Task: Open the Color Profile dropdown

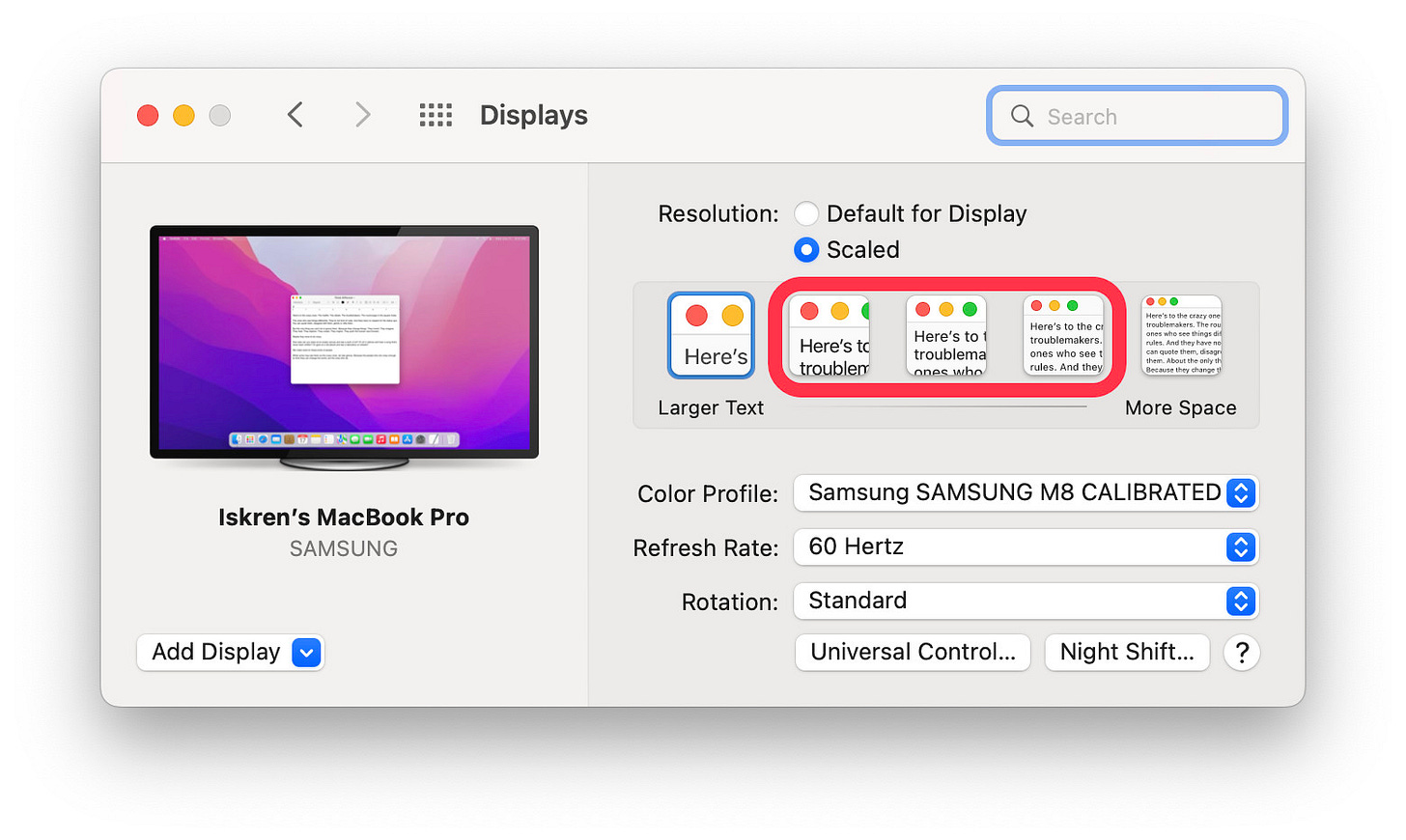Action: point(1026,492)
